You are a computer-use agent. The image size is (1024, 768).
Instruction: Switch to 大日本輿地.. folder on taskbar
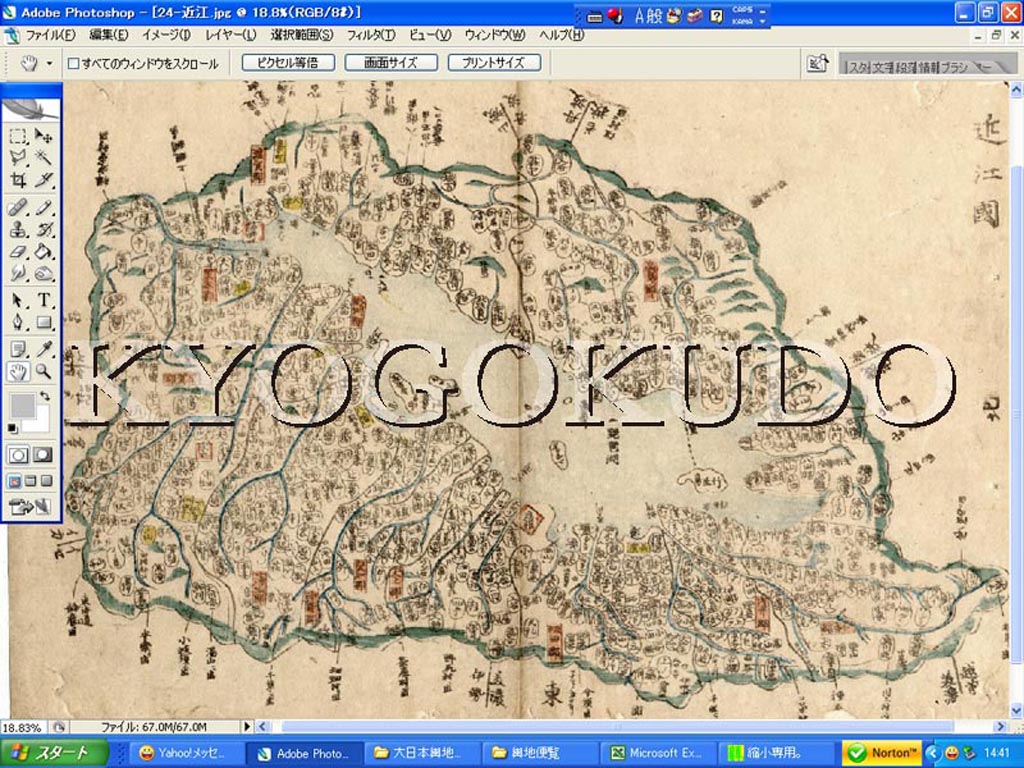(x=421, y=753)
